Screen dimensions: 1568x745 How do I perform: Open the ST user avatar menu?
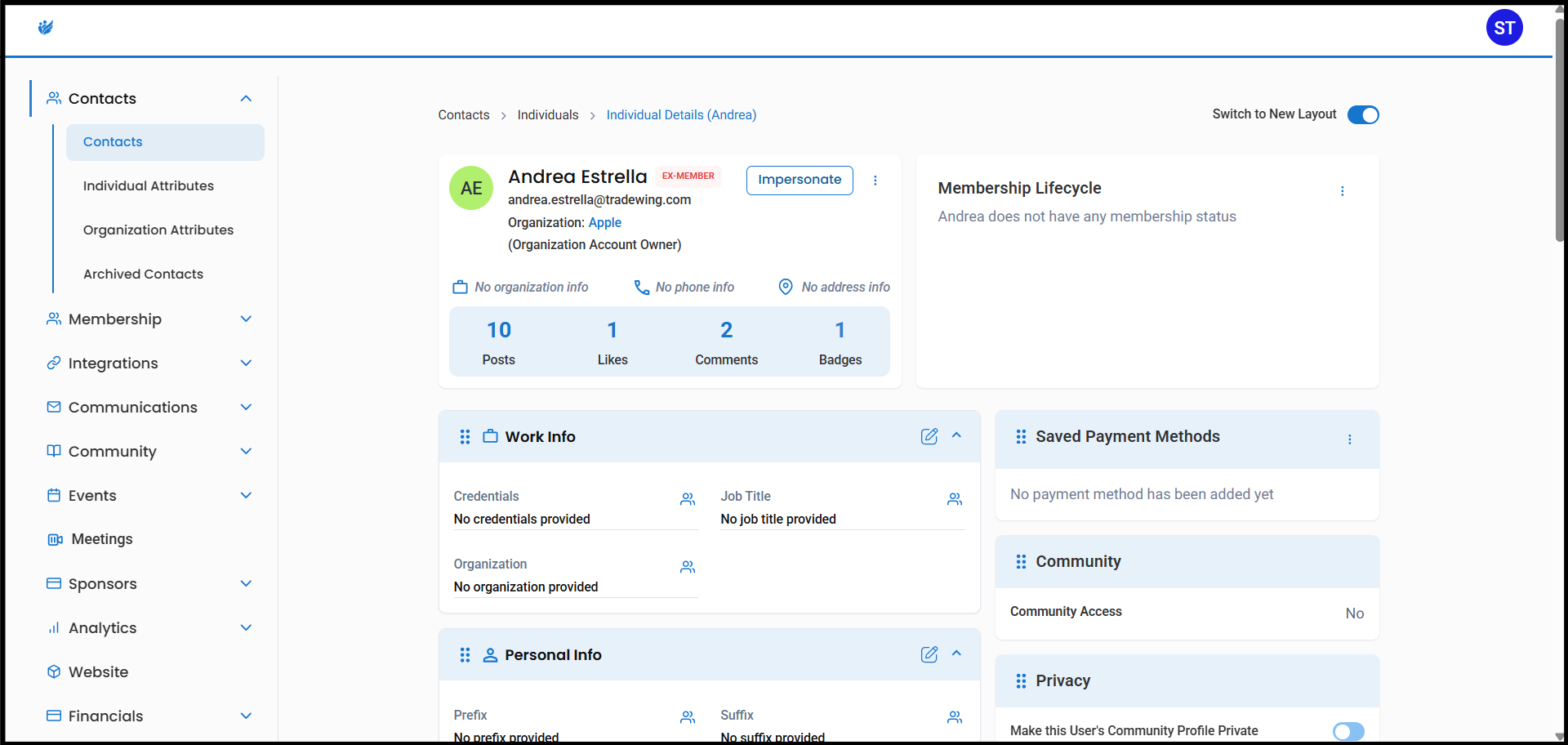click(x=1504, y=28)
